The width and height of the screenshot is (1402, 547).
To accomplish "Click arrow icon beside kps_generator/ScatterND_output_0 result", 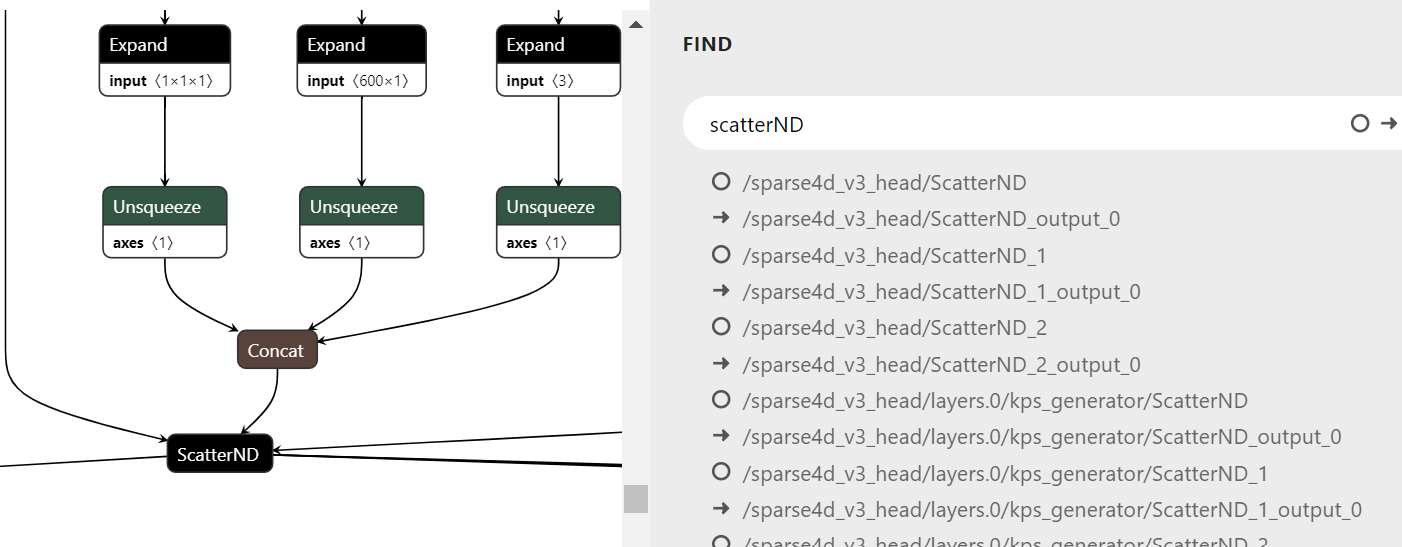I will (720, 437).
